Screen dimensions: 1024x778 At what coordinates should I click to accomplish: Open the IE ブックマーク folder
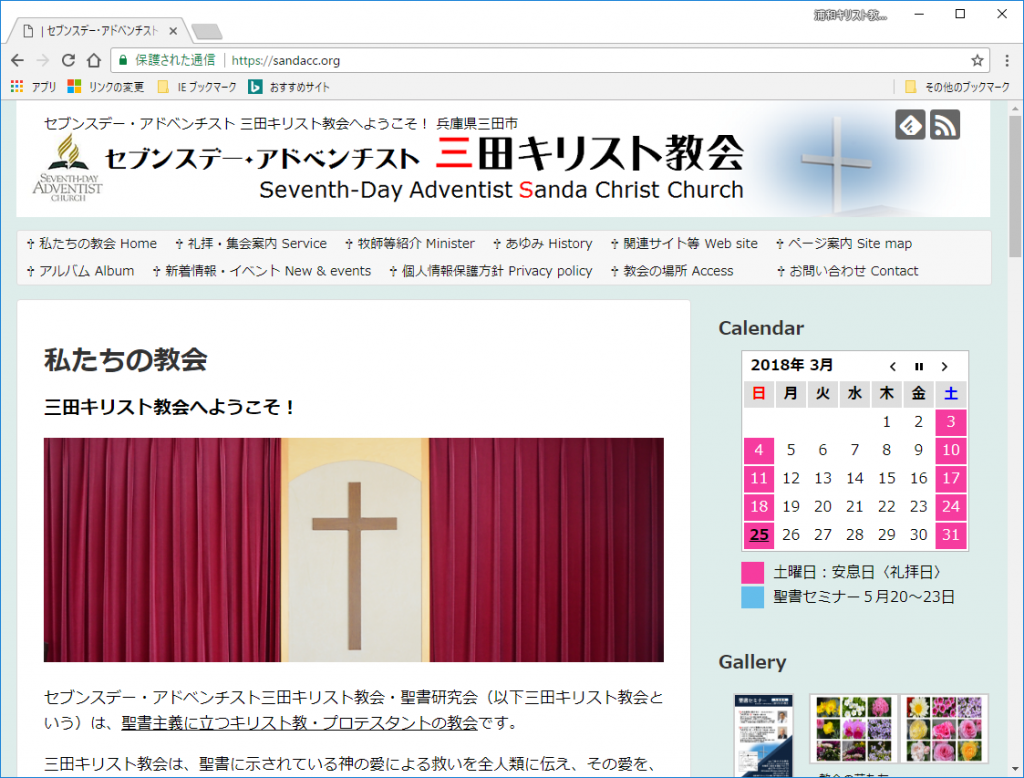(197, 87)
